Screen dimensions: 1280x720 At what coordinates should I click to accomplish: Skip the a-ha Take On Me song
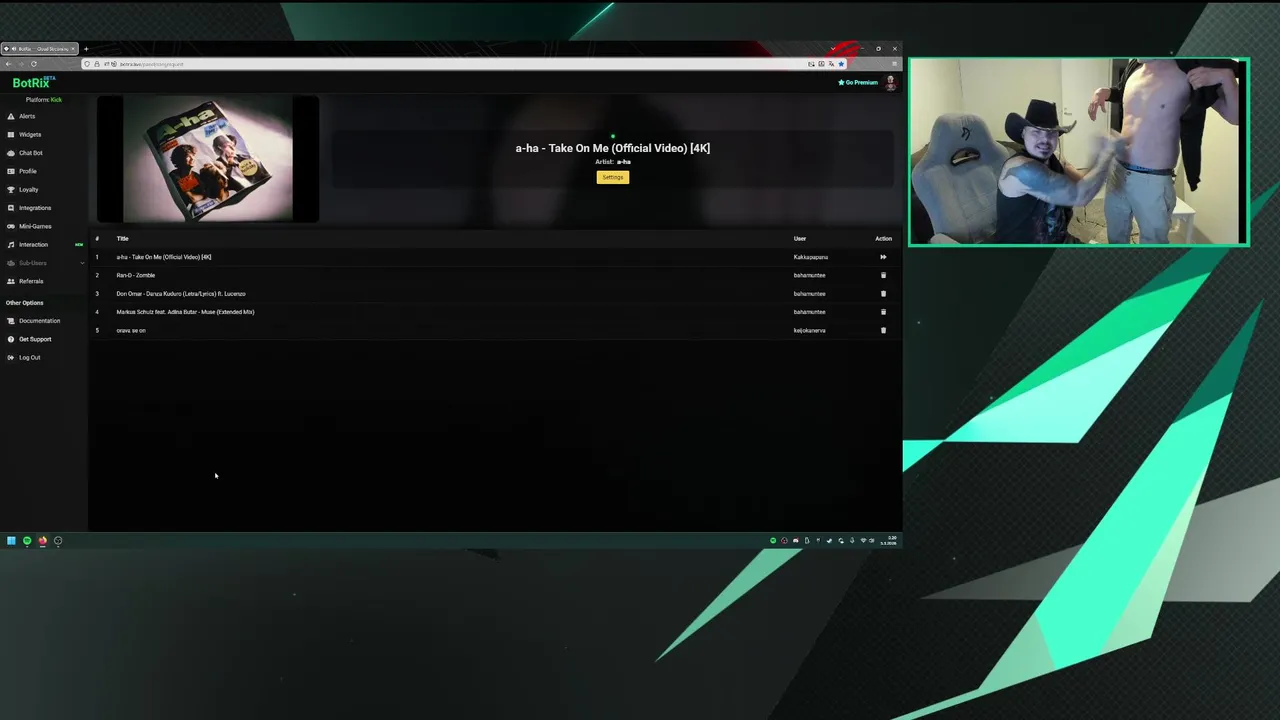[x=883, y=257]
